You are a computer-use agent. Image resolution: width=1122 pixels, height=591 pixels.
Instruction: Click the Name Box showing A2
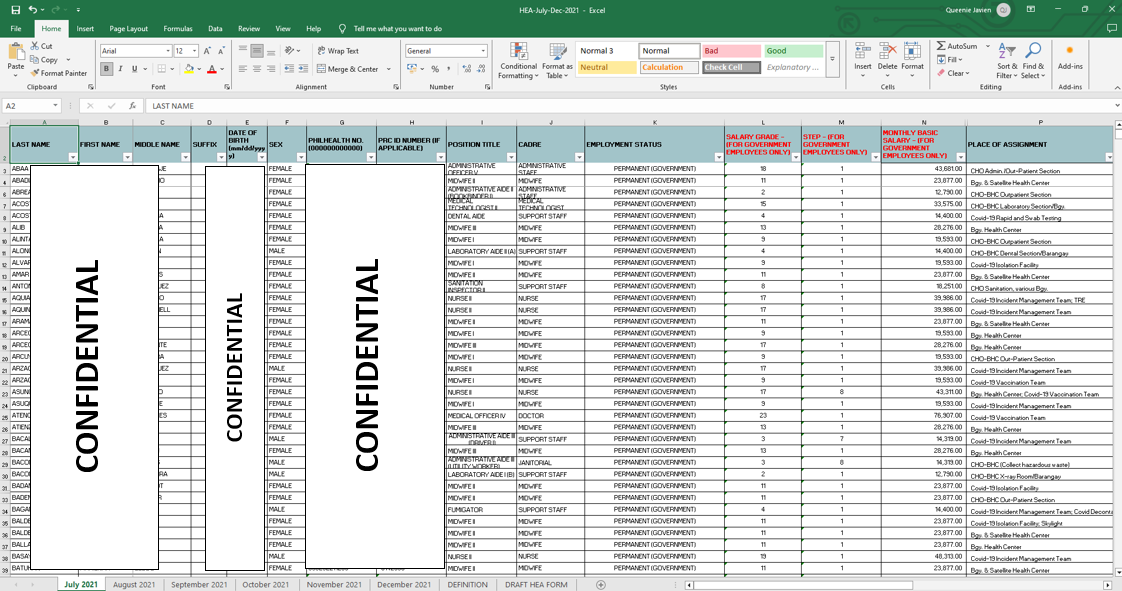[x=31, y=106]
